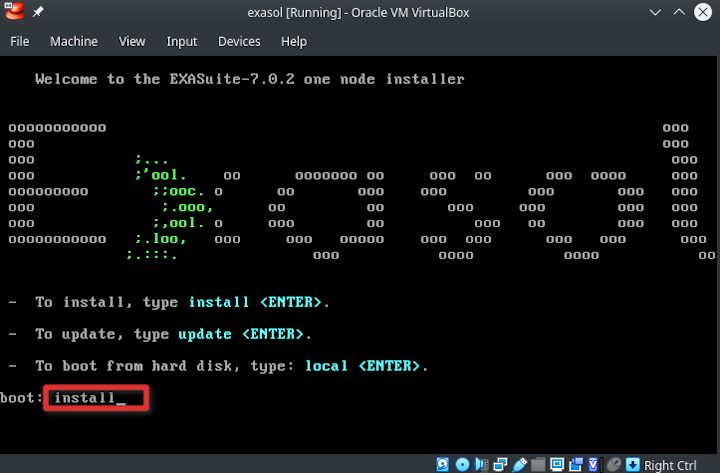Click the hard disk activity status icon
The image size is (720, 473).
[443, 464]
